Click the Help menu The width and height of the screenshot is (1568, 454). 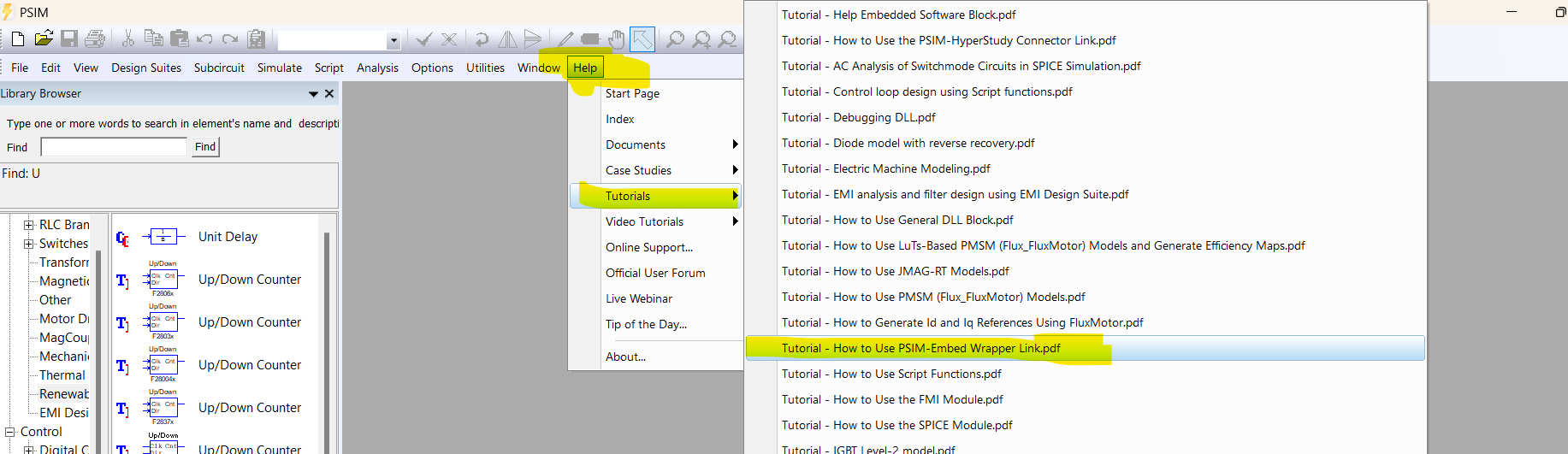(x=585, y=68)
